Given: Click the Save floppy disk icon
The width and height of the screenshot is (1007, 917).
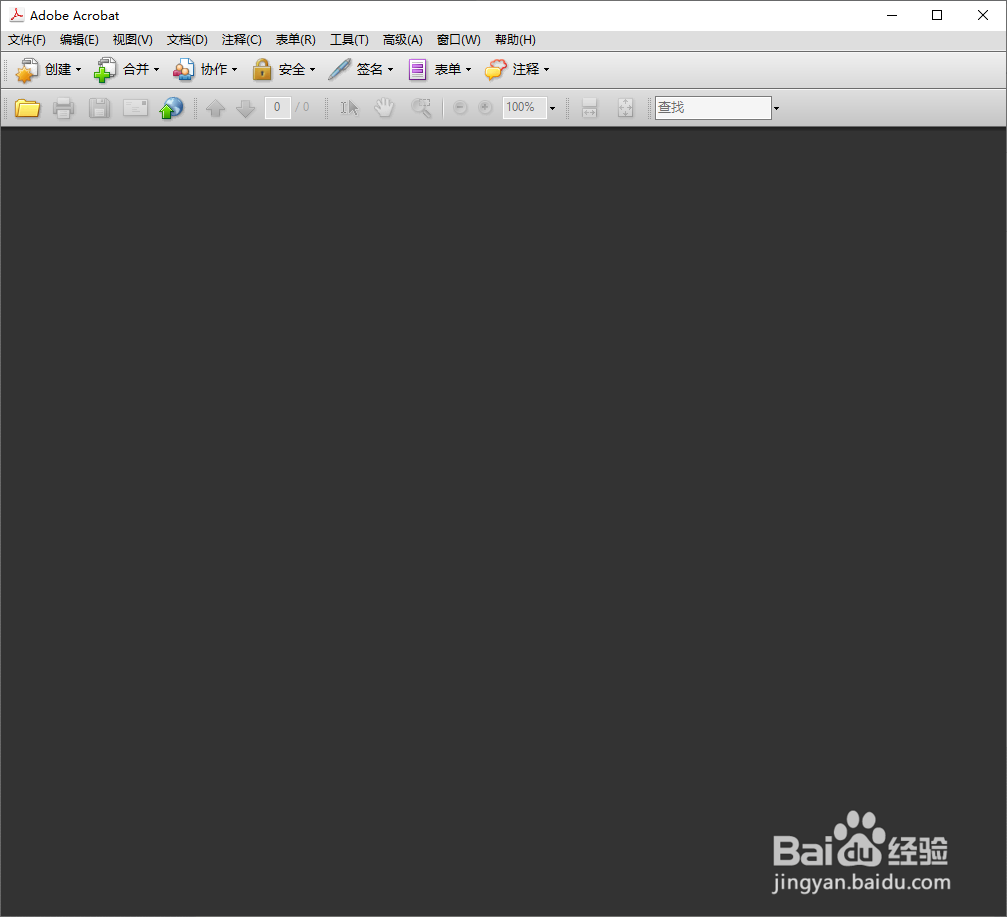Looking at the screenshot, I should 99,108.
